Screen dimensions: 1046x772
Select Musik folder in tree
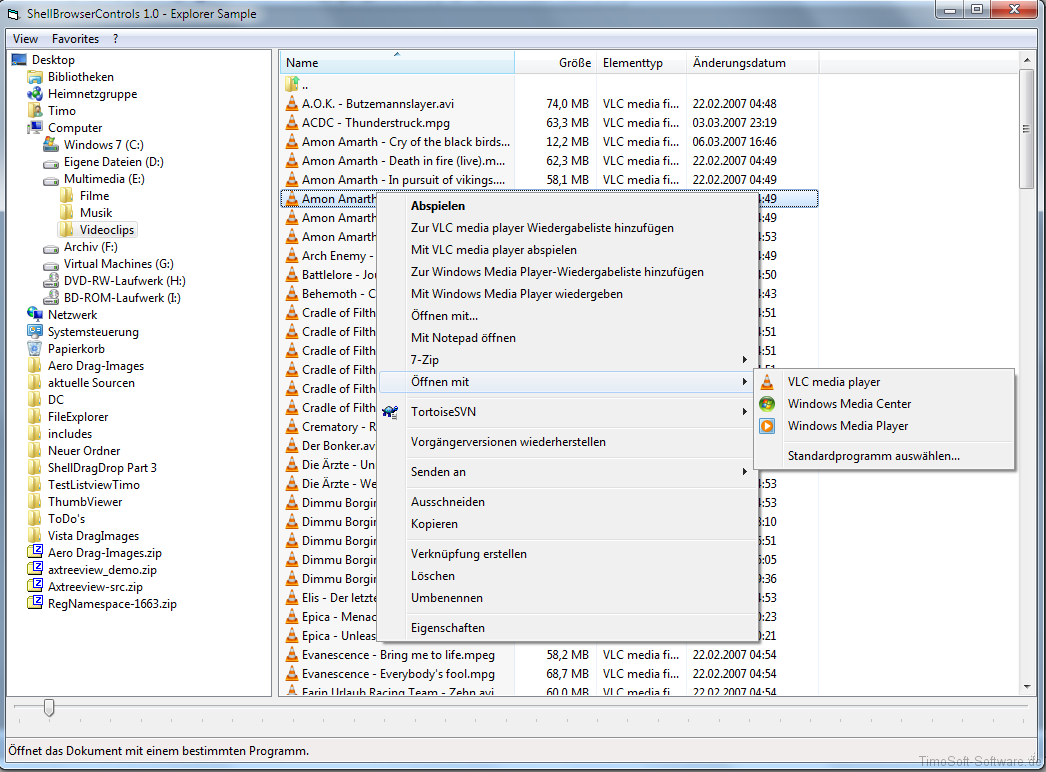[96, 213]
